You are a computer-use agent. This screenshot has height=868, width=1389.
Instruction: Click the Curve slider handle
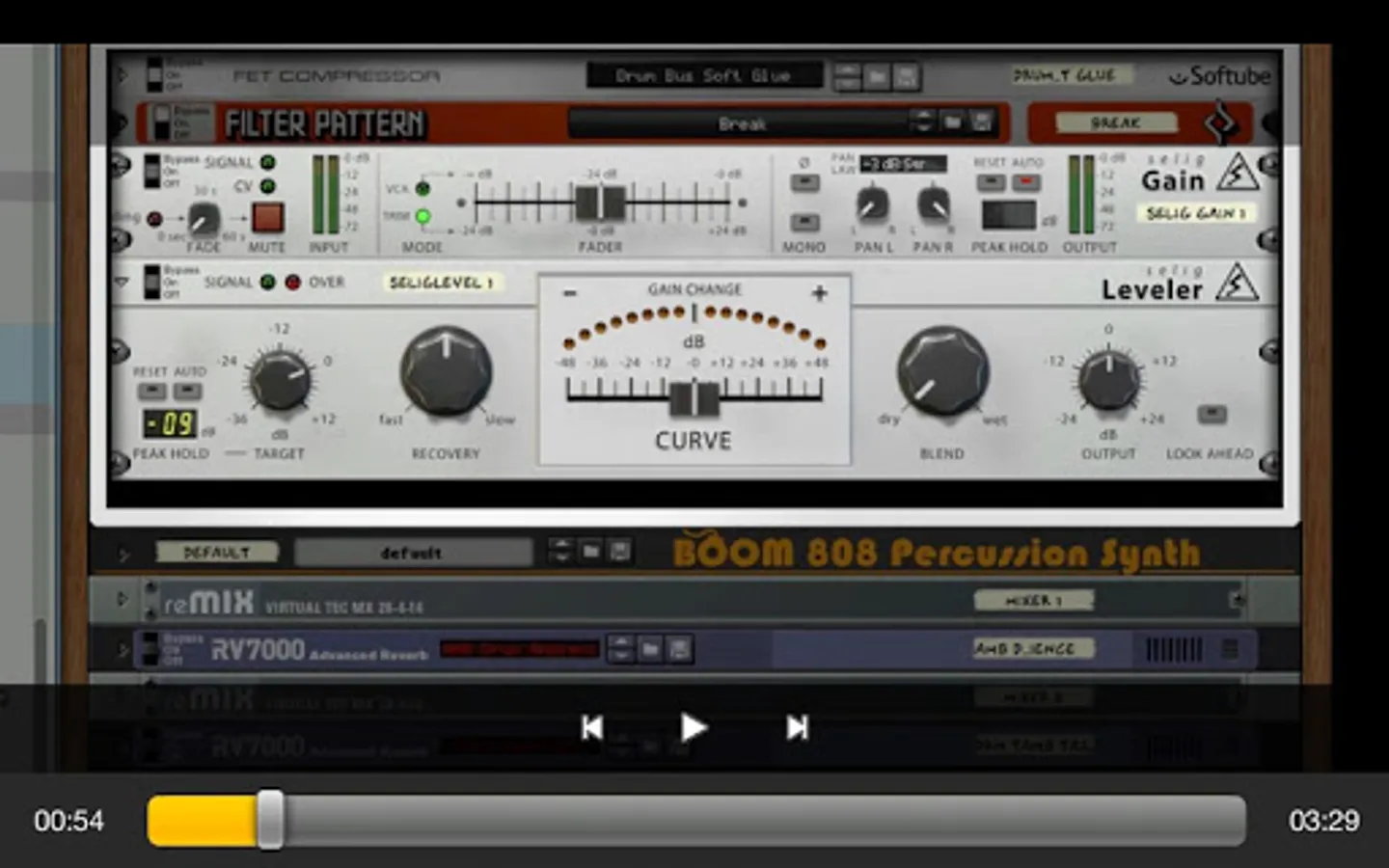[x=694, y=398]
